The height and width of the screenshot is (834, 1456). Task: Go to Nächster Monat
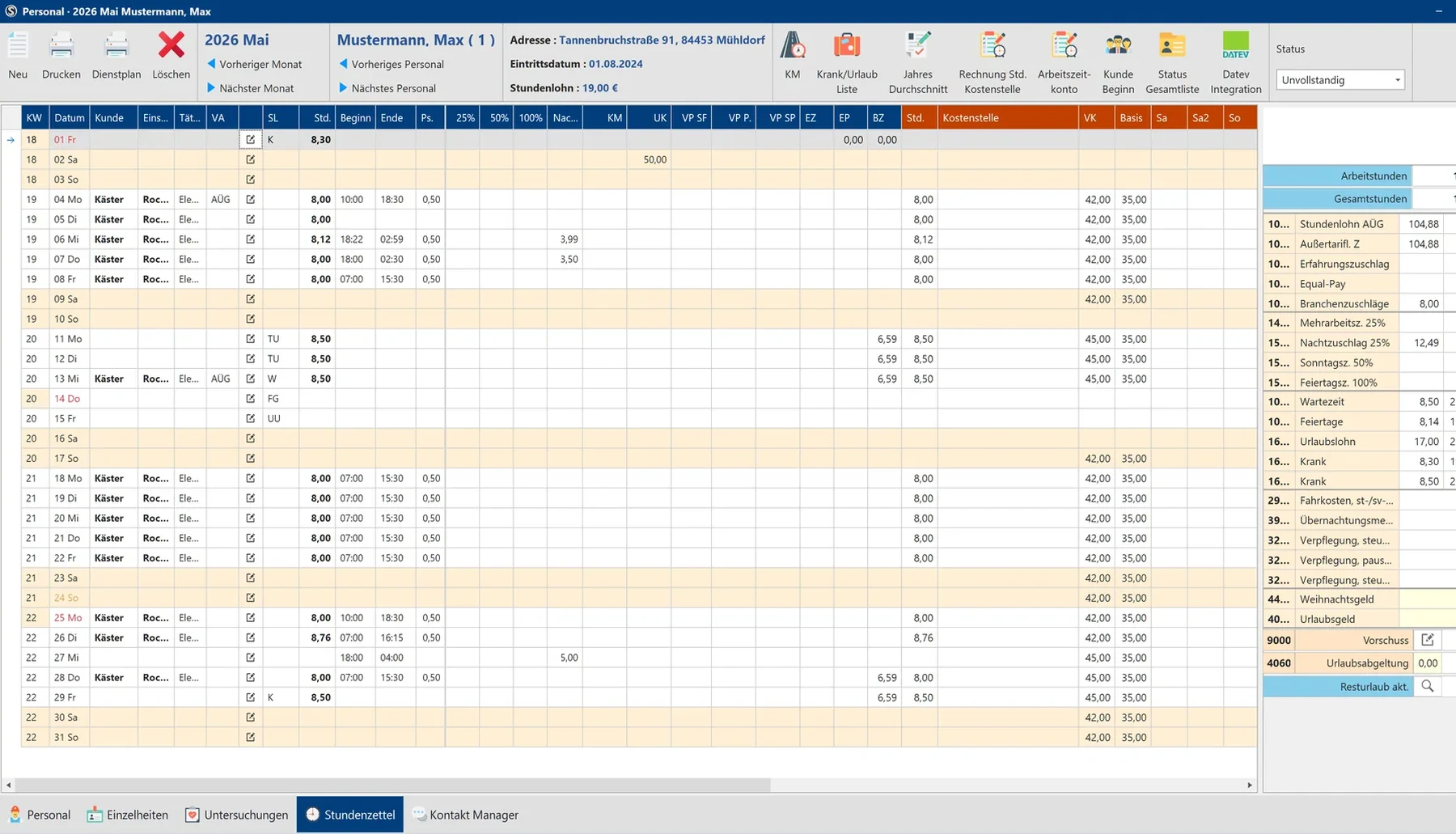click(250, 88)
